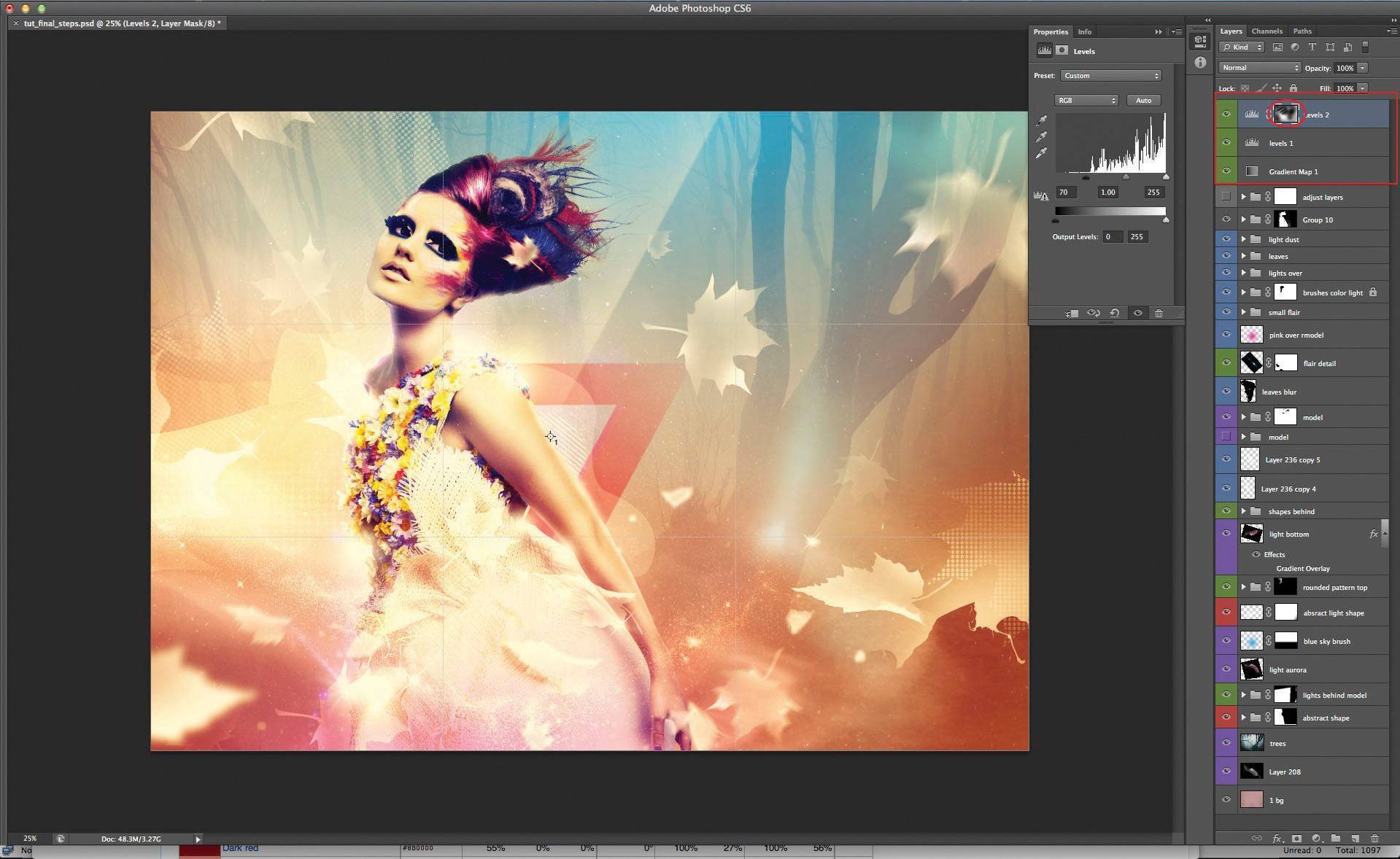Viewport: 1400px width, 859px height.
Task: Expand the light dust group
Action: (1244, 239)
